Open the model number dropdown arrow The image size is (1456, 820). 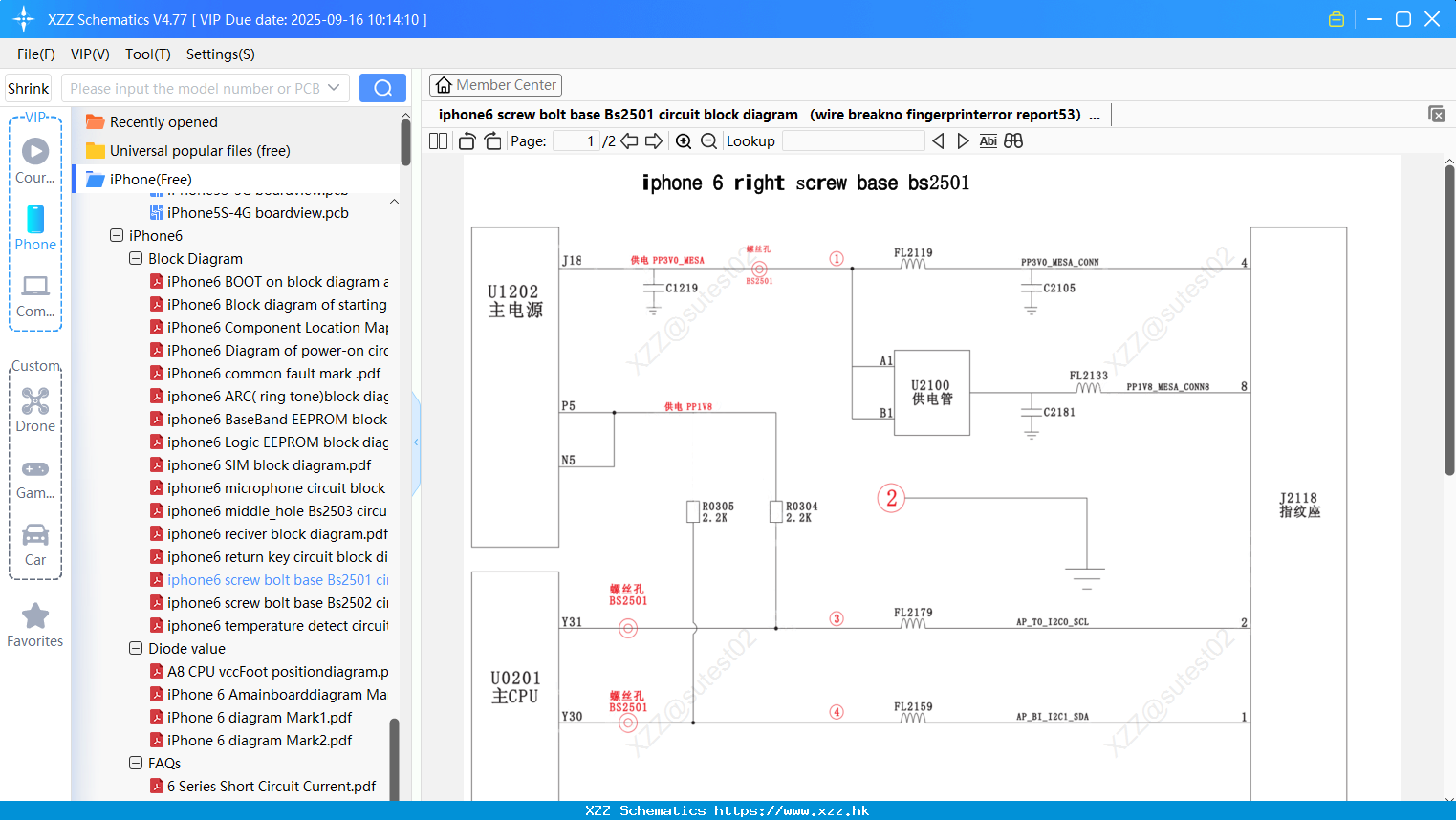334,88
